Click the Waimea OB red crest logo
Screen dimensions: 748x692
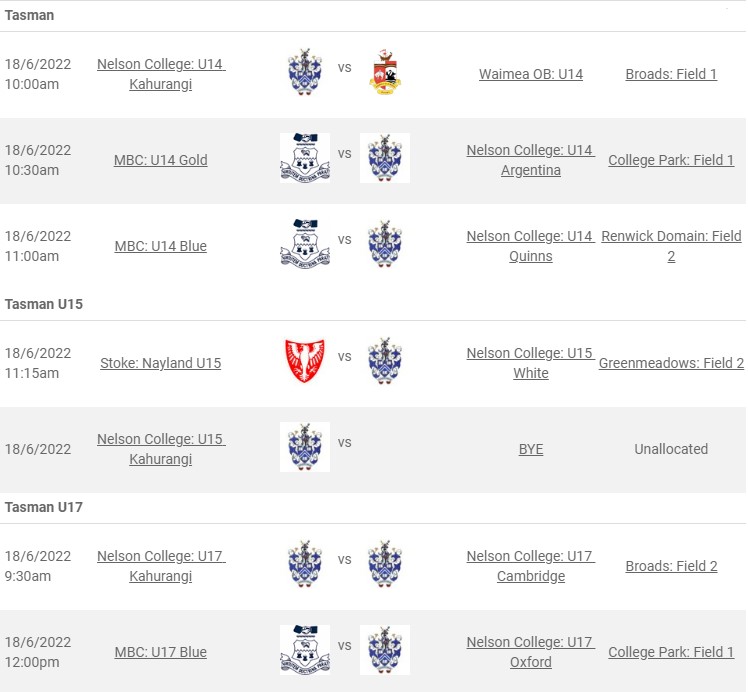[385, 72]
